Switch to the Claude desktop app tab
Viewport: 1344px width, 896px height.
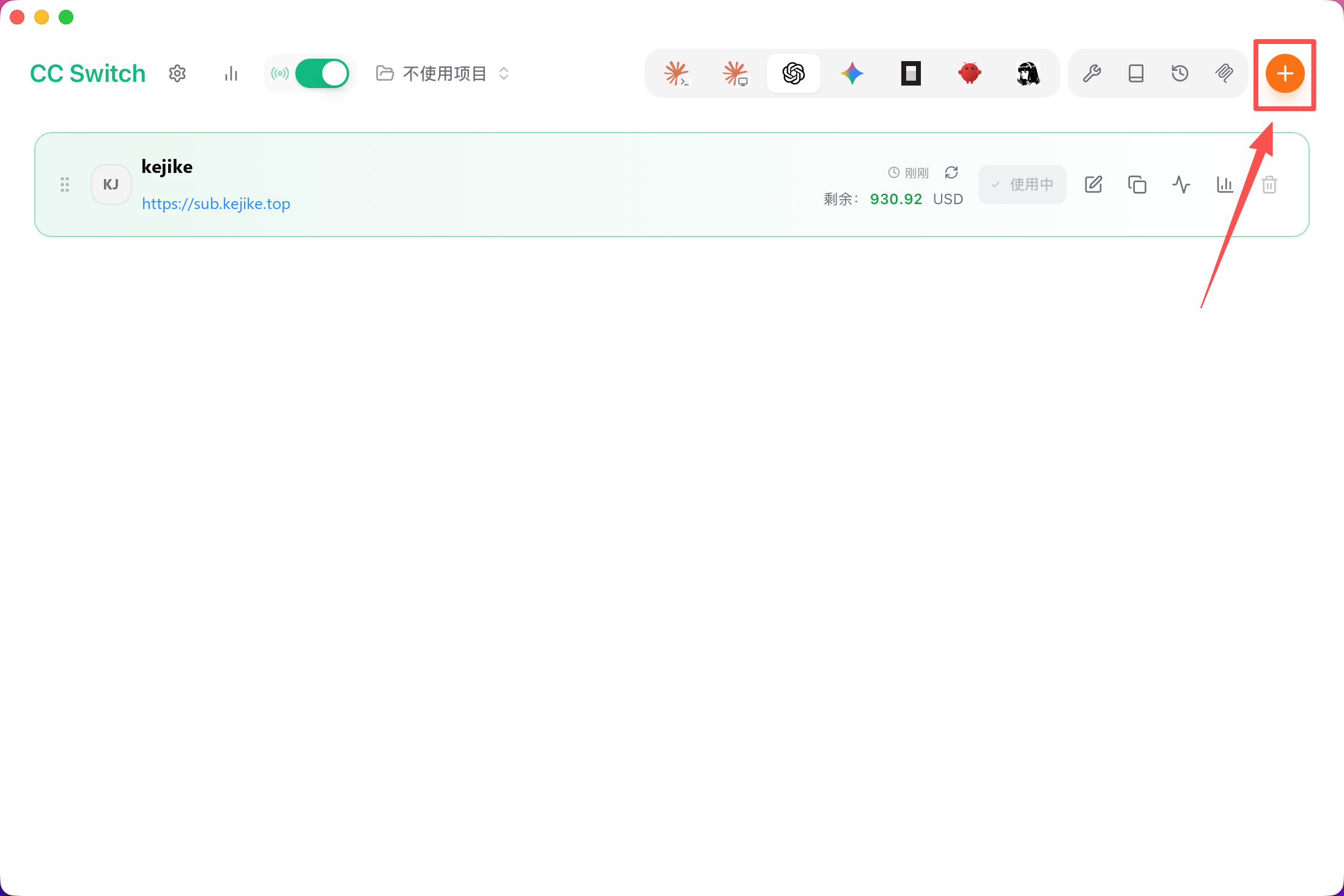[735, 73]
